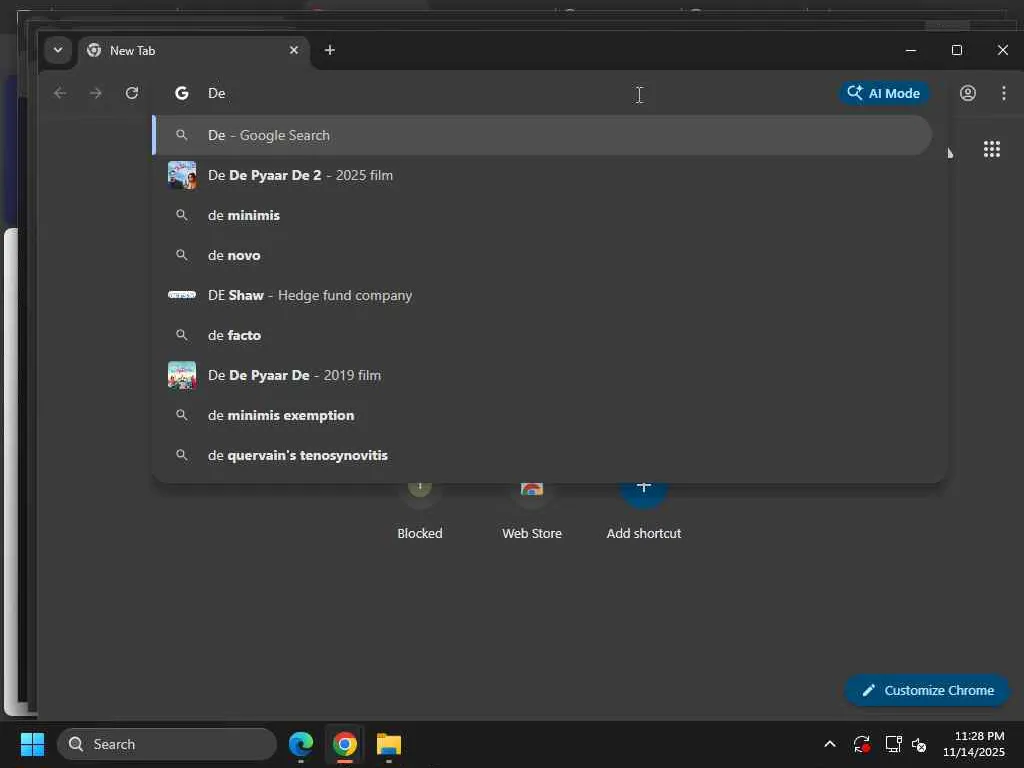Reload the page
The height and width of the screenshot is (768, 1024).
point(132,93)
